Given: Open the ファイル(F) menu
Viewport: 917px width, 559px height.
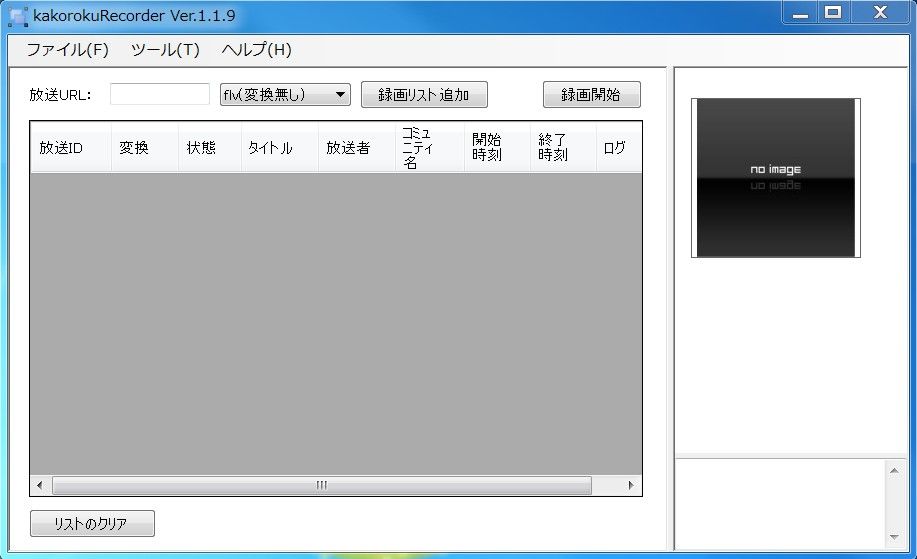Looking at the screenshot, I should point(67,50).
